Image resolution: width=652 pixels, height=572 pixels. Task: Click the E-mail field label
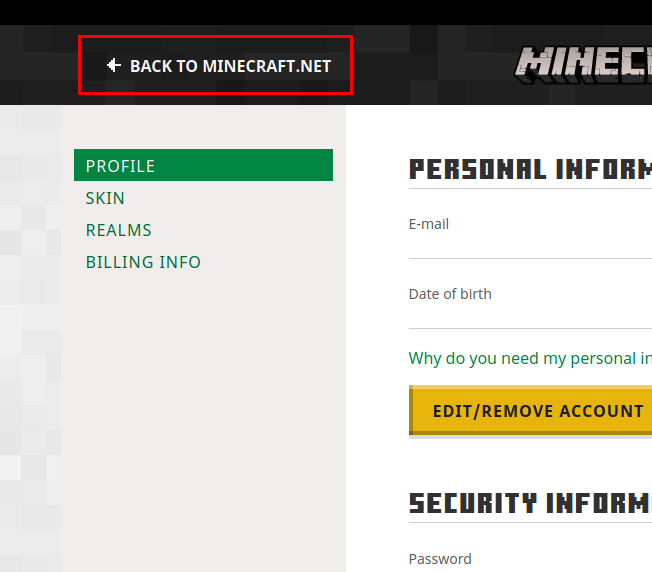pos(429,224)
